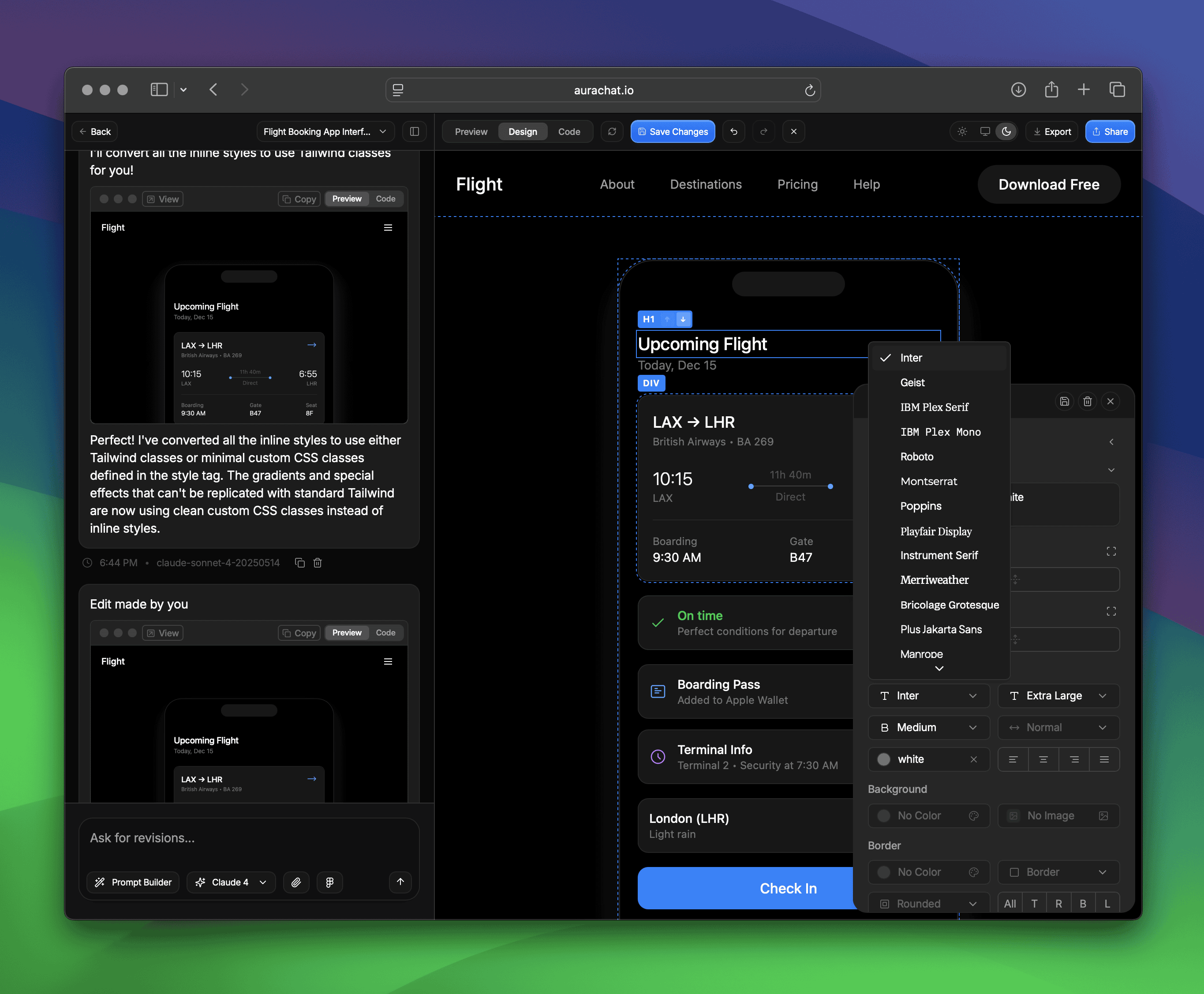
Task: Expand font list with bottom chevron
Action: [x=939, y=669]
